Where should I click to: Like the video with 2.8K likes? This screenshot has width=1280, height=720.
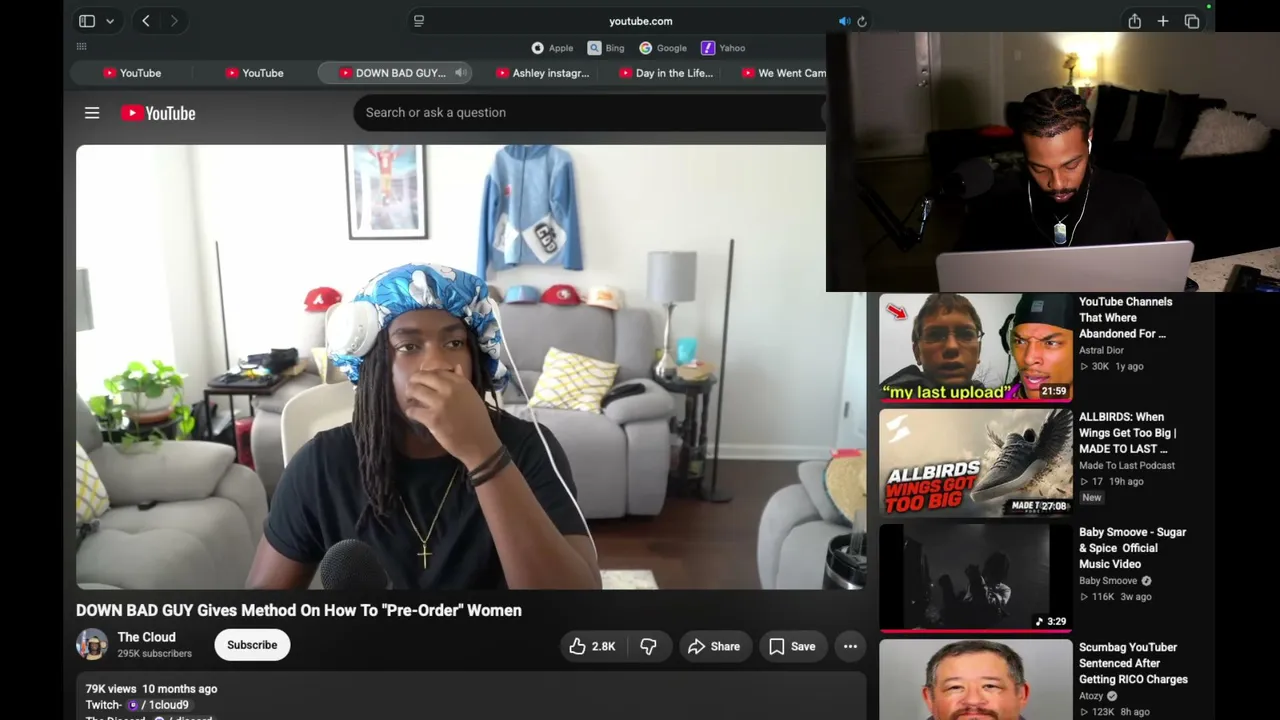coord(591,646)
